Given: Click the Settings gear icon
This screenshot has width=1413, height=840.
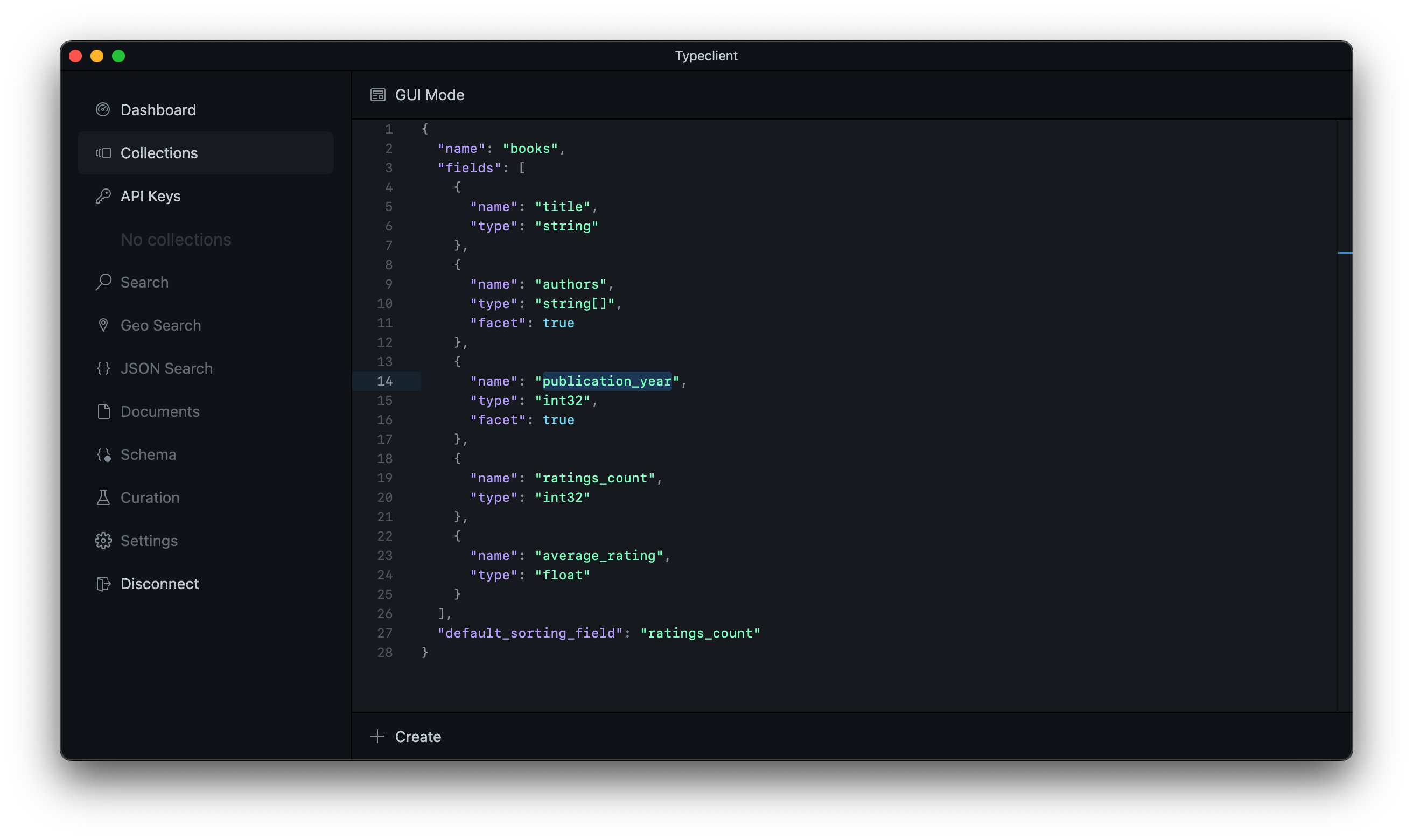Looking at the screenshot, I should pyautogui.click(x=103, y=540).
